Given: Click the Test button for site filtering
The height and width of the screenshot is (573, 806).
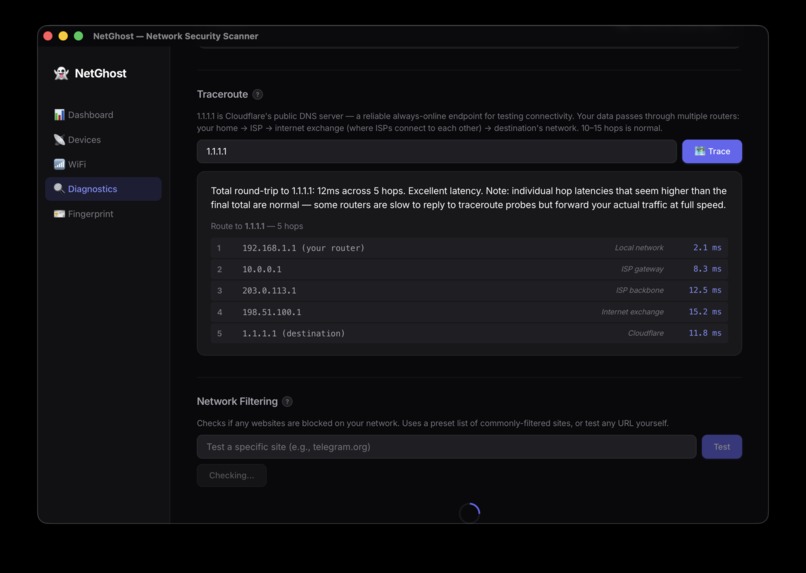Looking at the screenshot, I should click(722, 447).
